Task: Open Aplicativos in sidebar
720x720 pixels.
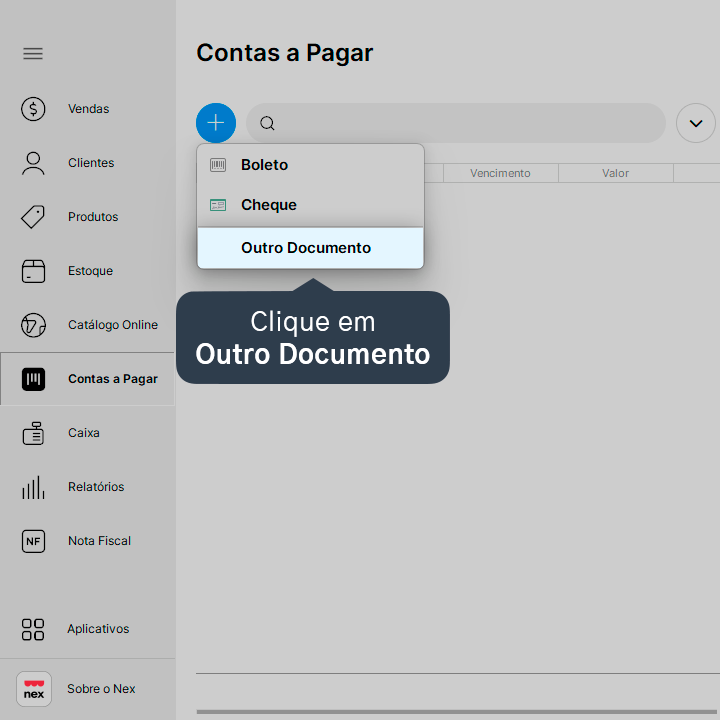Action: [x=98, y=629]
